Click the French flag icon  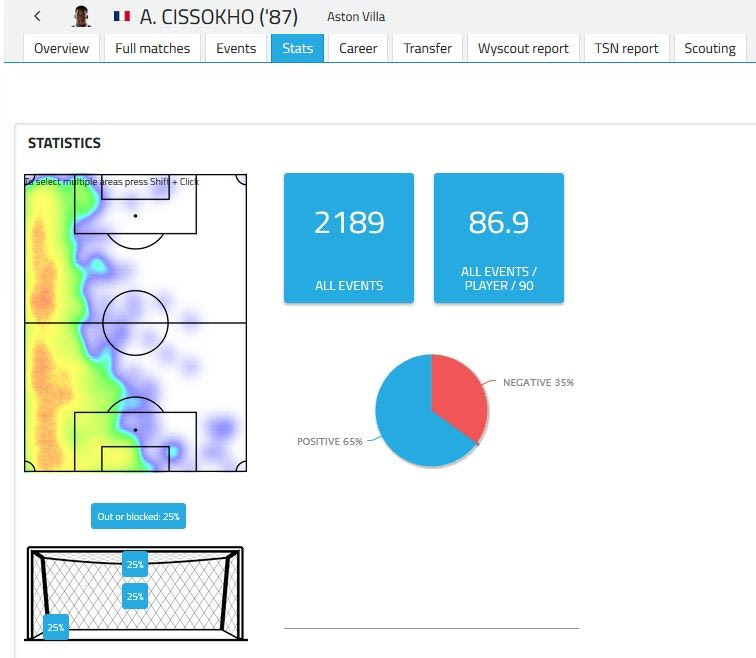(122, 17)
